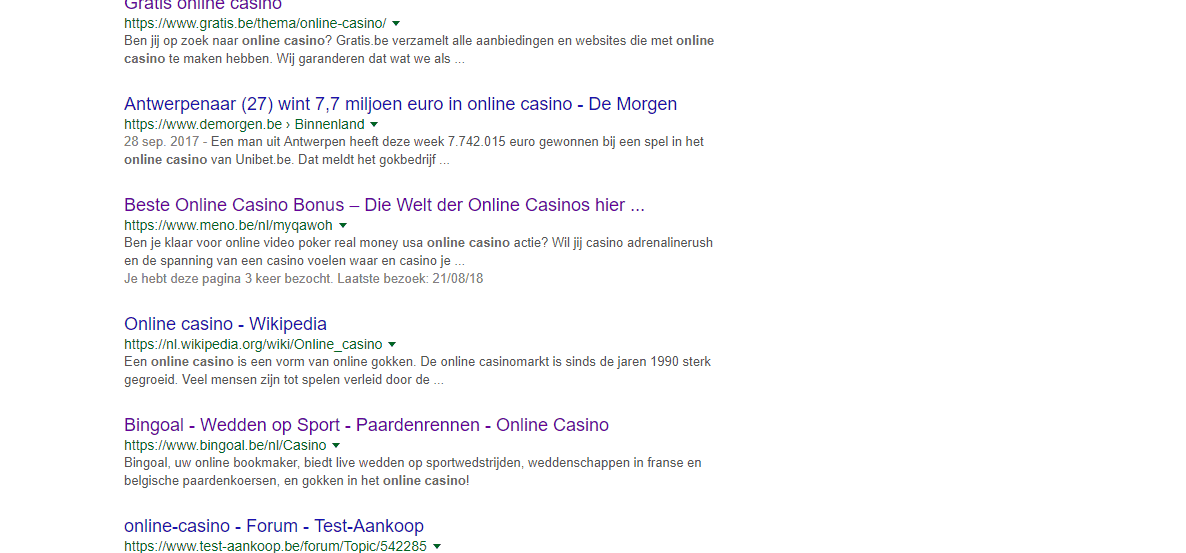Expand the dropdown arrow next to nl.wikipedia.org URL
This screenshot has width=1186, height=553.
(x=392, y=344)
